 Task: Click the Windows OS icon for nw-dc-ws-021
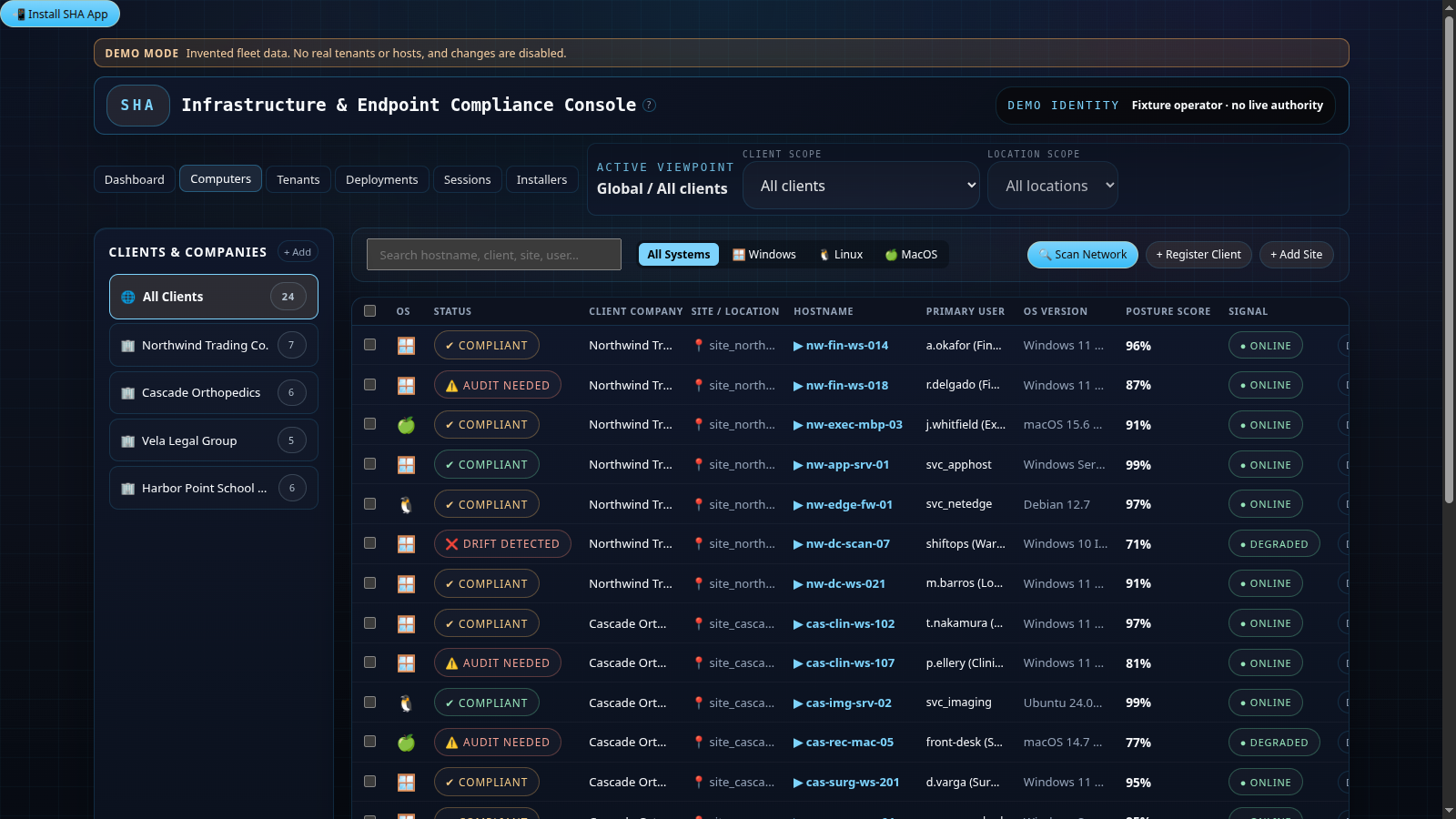[406, 584]
